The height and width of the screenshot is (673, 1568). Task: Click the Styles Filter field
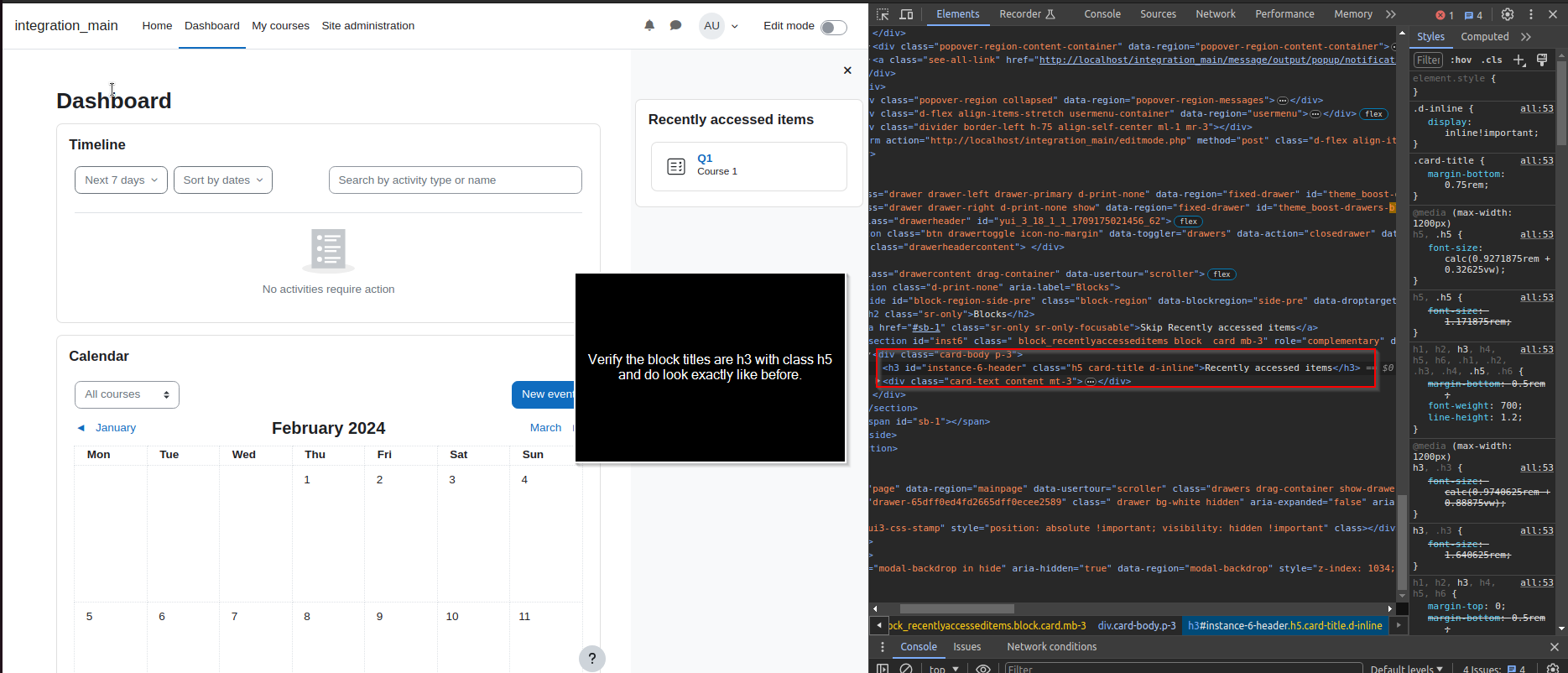1428,60
